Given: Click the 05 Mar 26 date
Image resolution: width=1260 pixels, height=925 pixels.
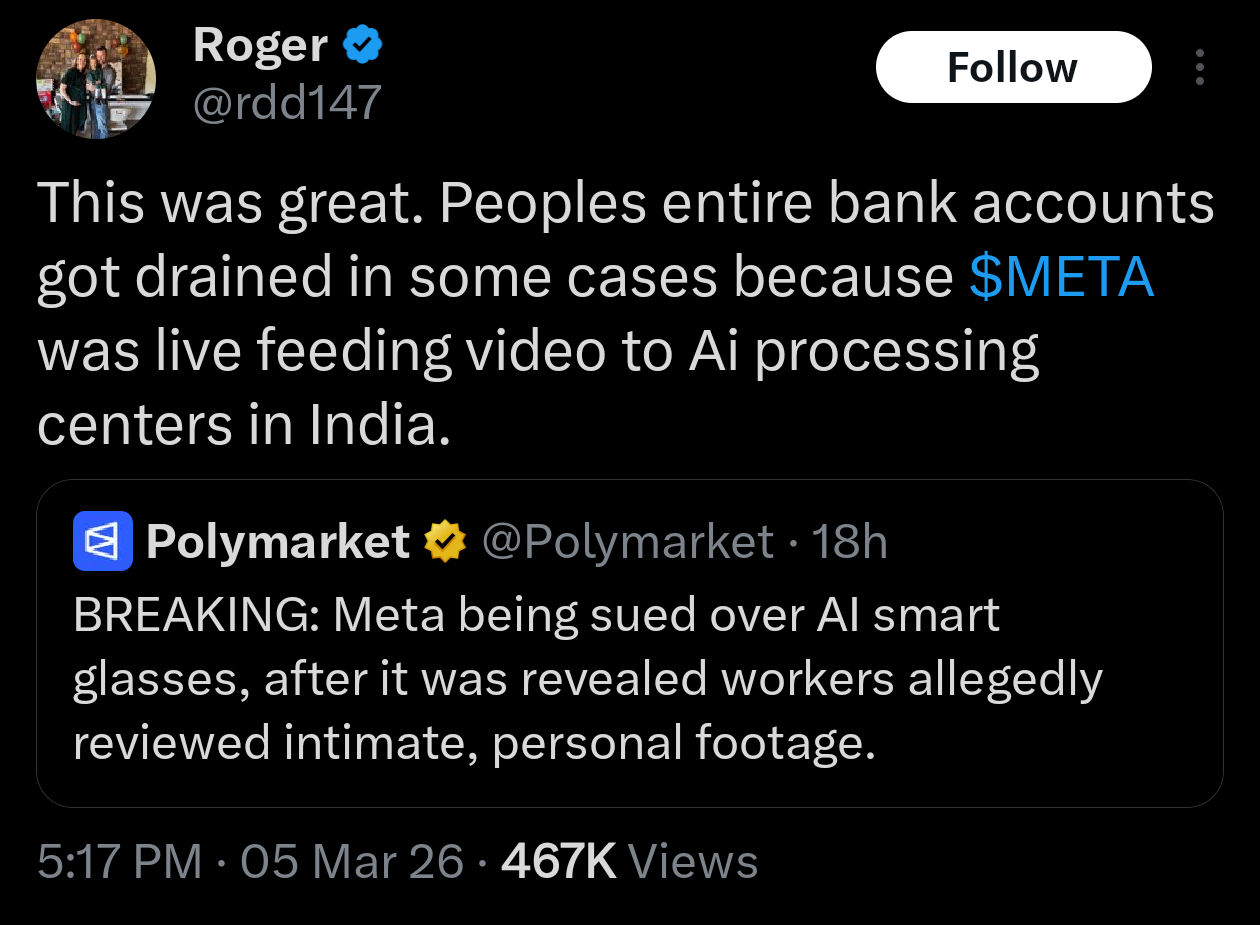Looking at the screenshot, I should [352, 861].
